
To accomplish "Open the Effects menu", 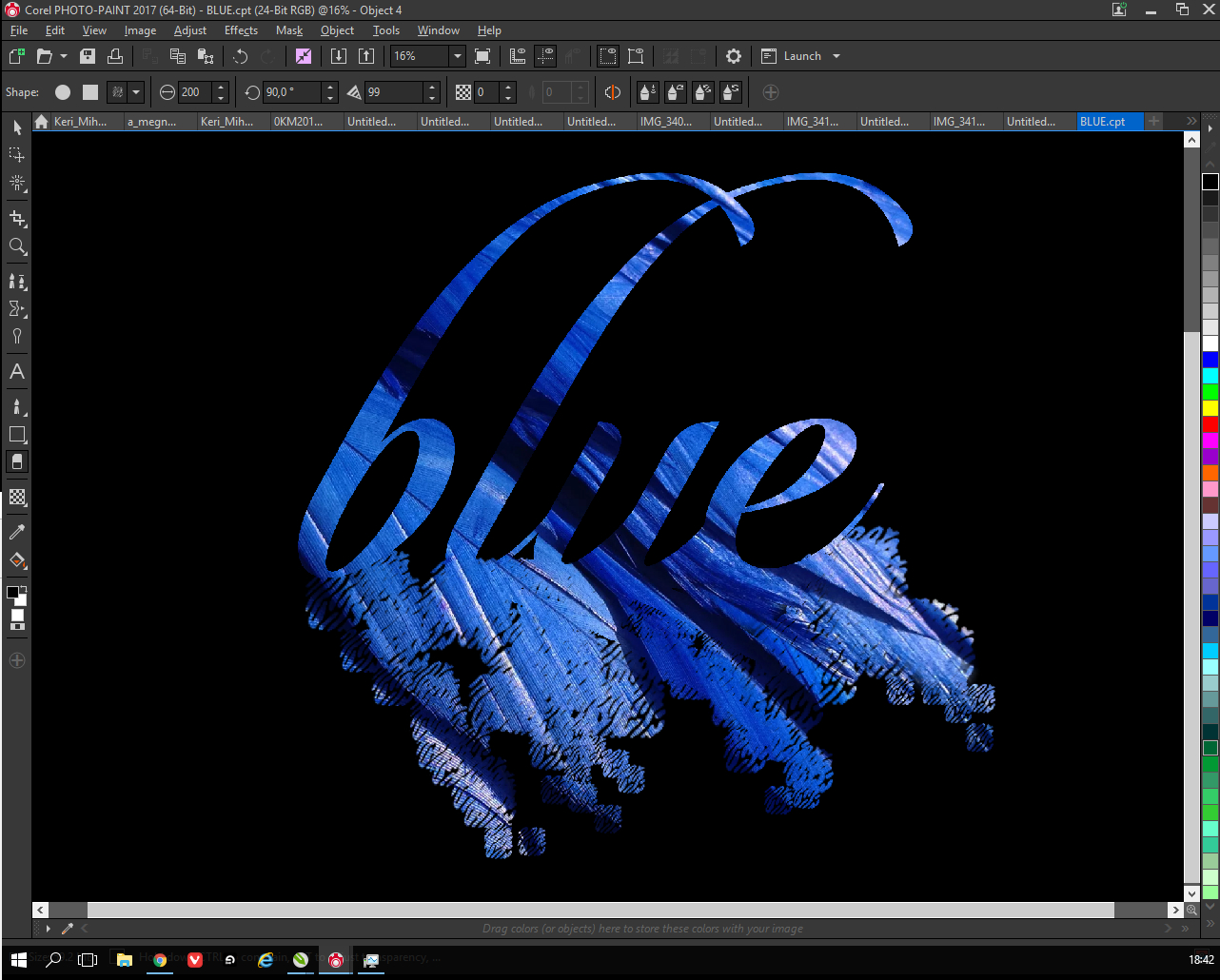I will click(x=241, y=30).
